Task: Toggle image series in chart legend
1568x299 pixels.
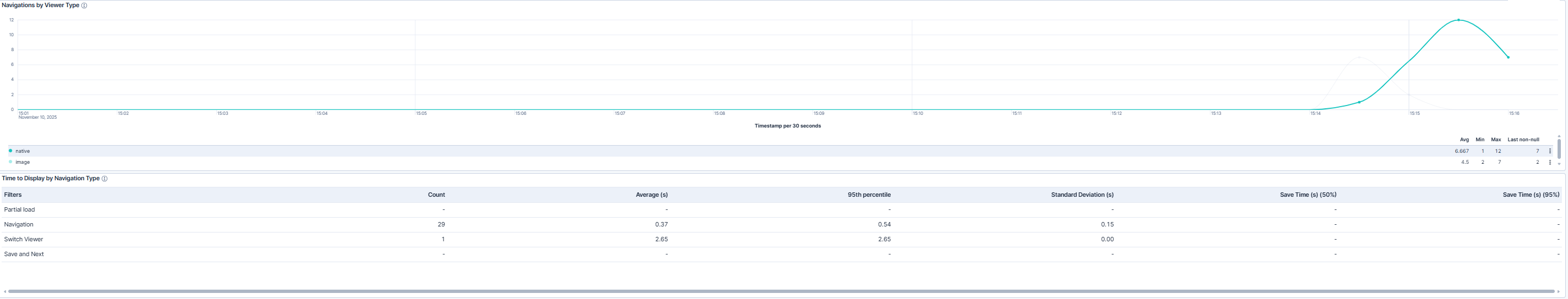Action: pyautogui.click(x=23, y=162)
